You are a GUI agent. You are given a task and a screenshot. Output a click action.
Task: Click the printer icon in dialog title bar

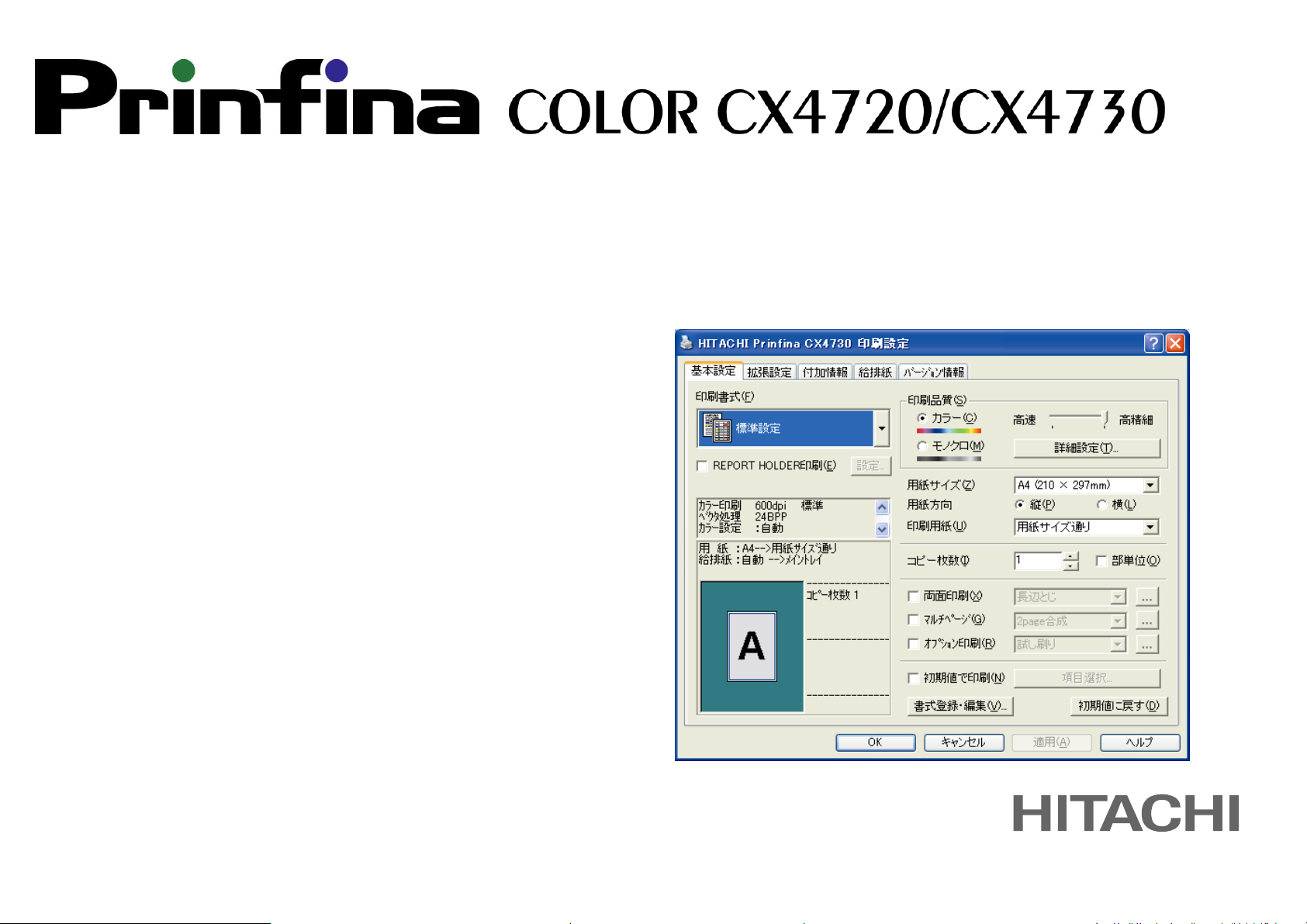tap(686, 342)
